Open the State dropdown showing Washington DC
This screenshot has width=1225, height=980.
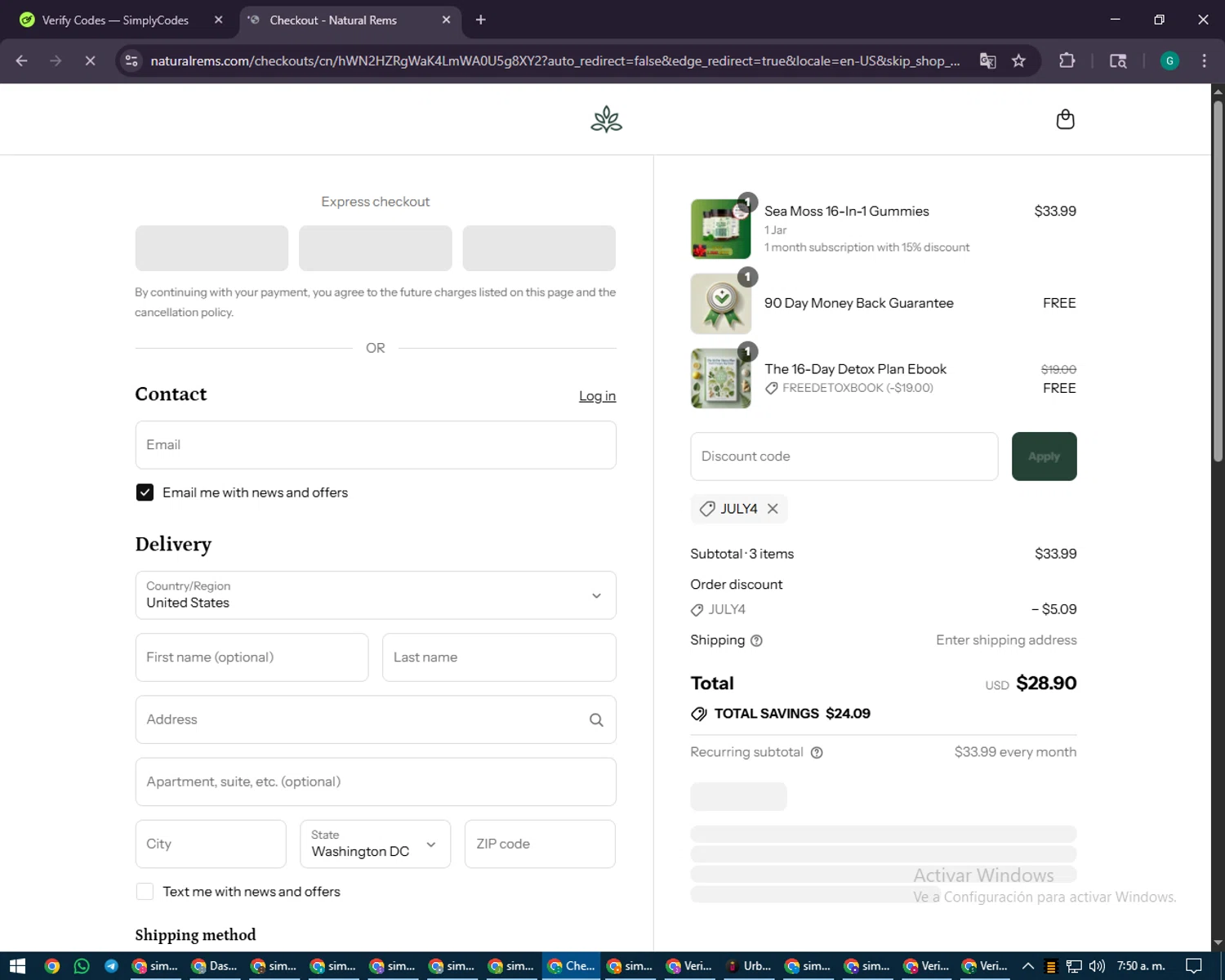375,844
